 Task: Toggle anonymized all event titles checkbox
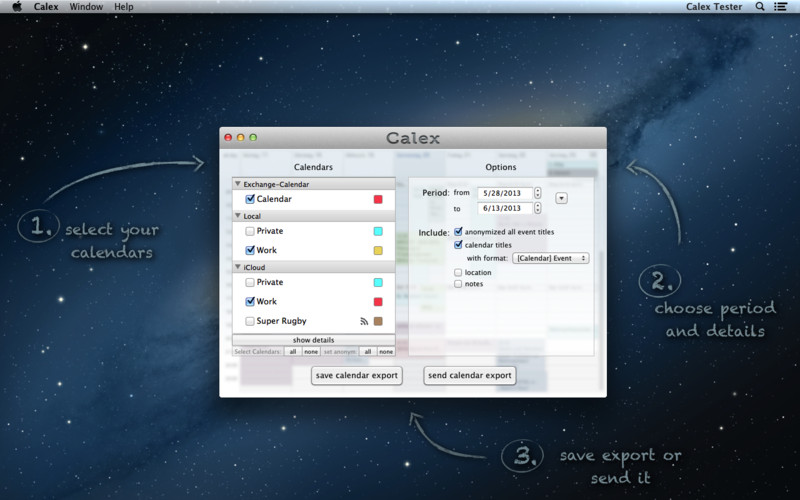(458, 232)
